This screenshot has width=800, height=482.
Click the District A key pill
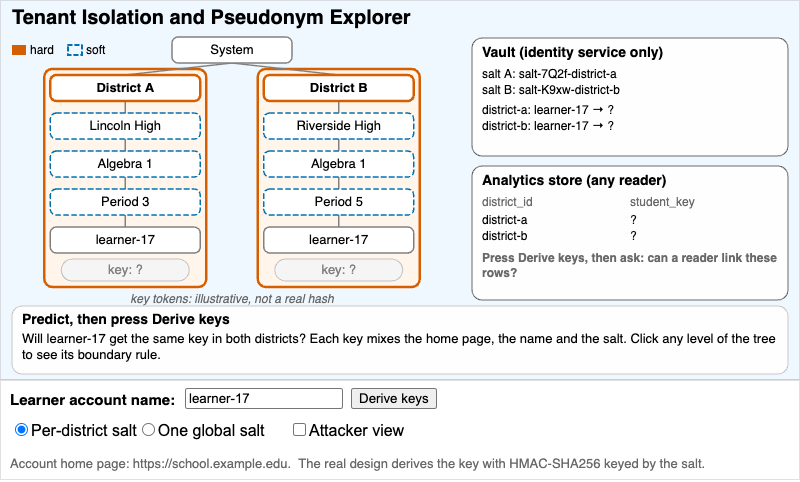click(125, 270)
